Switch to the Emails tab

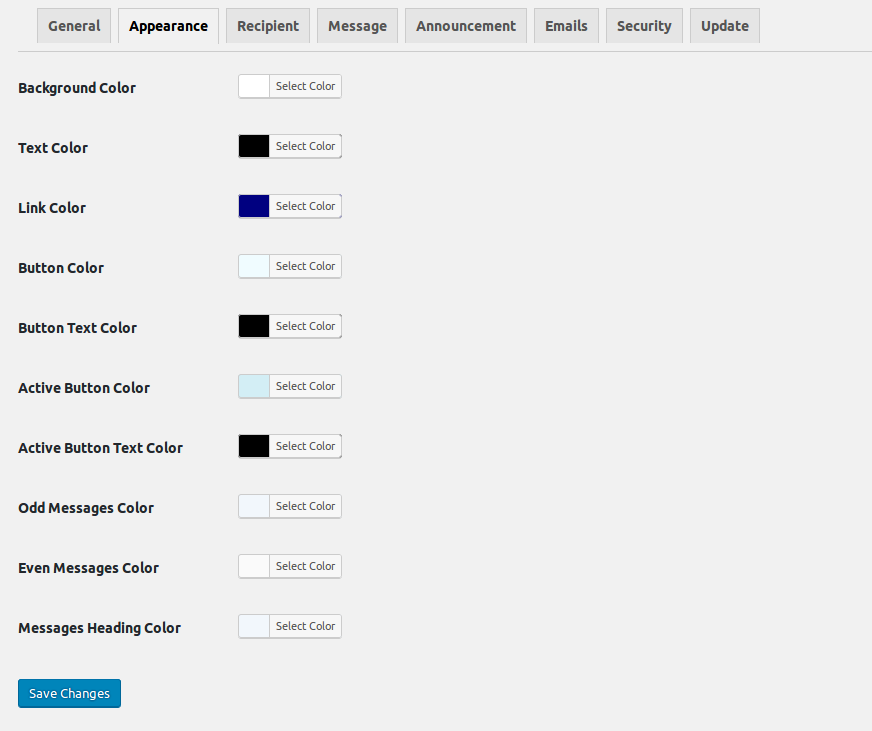tap(566, 26)
